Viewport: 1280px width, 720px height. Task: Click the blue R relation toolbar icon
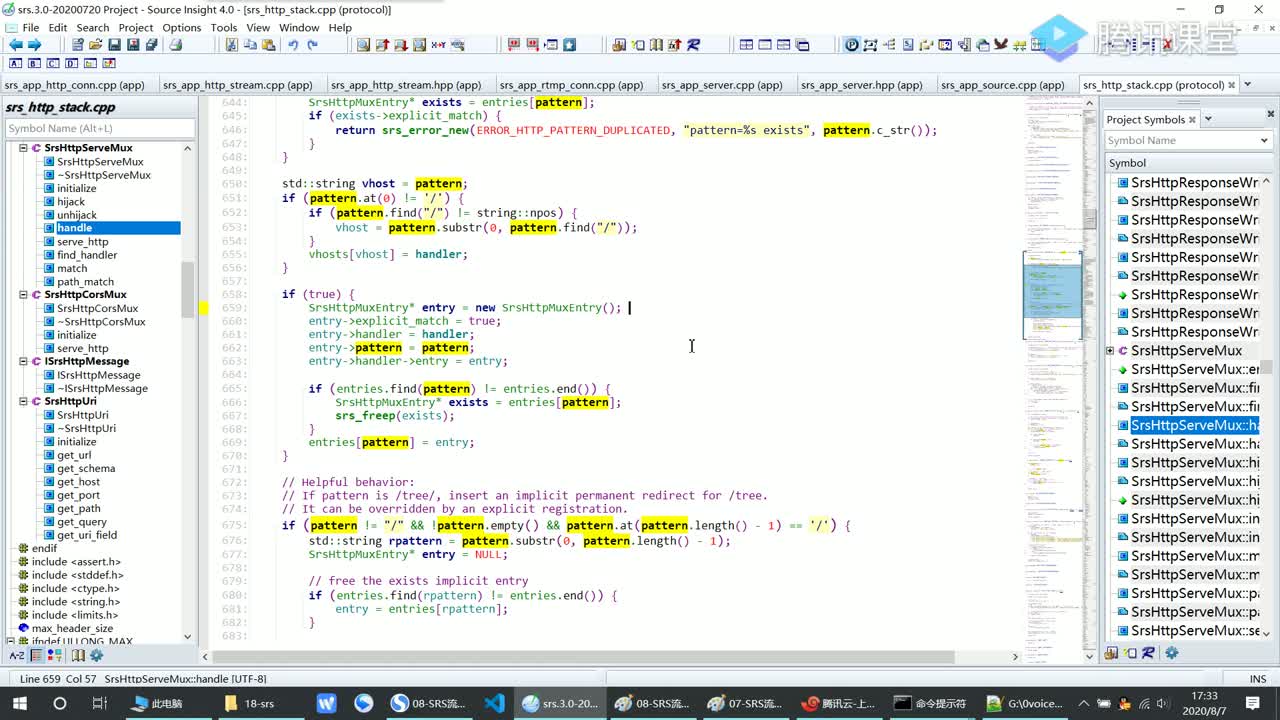[x=694, y=45]
